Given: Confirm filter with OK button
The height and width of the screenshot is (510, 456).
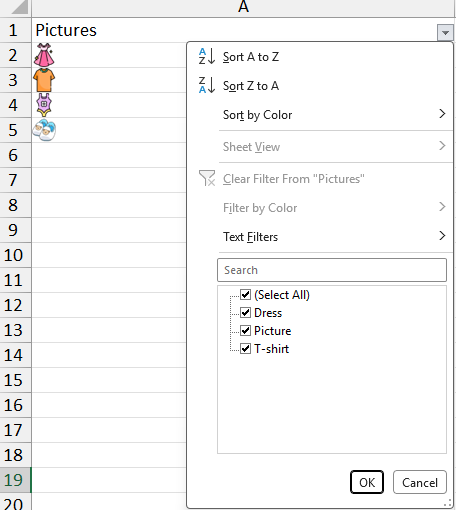Looking at the screenshot, I should click(367, 482).
